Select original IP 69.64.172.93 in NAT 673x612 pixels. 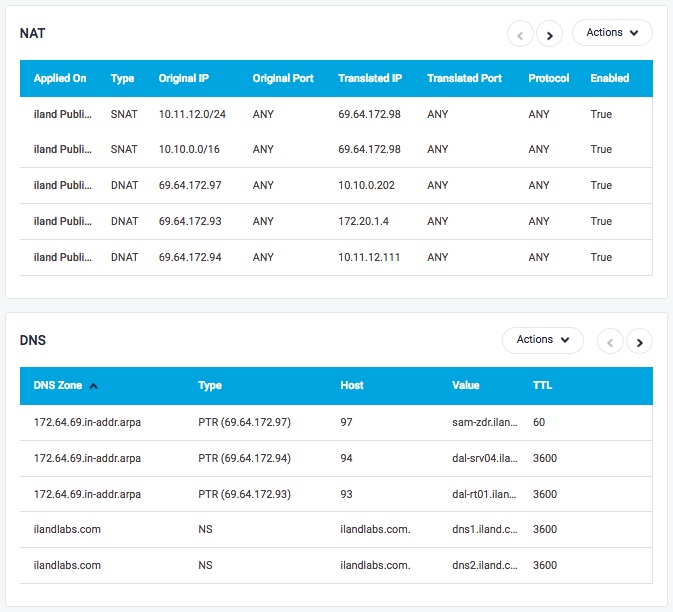click(x=190, y=221)
